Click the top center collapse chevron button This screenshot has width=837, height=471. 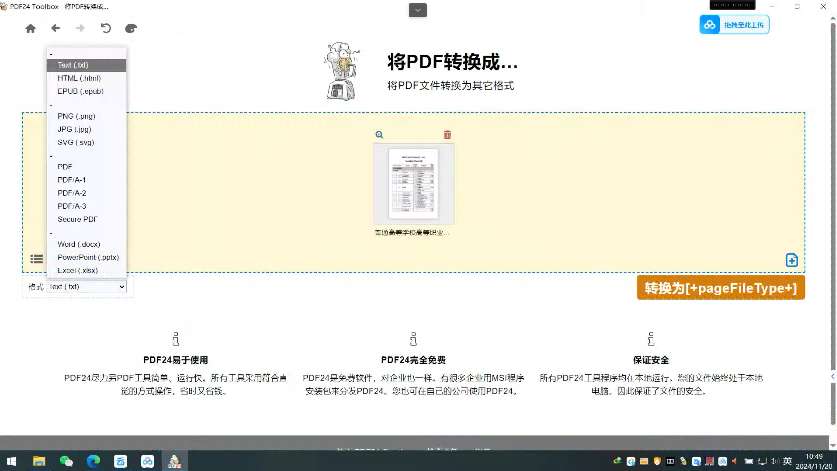click(418, 10)
